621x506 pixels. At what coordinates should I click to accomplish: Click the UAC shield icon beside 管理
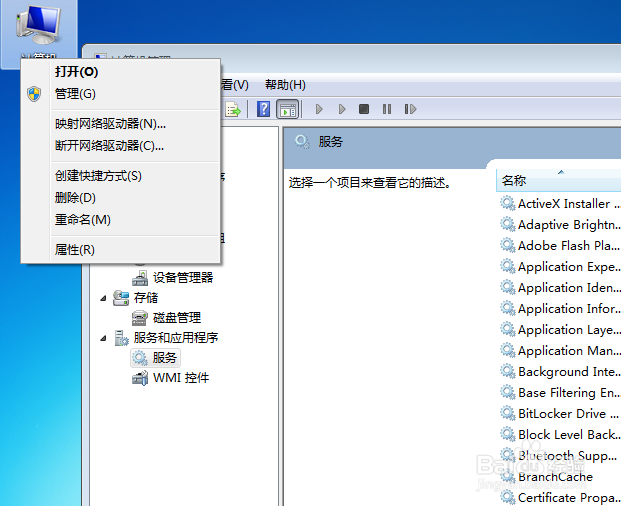(x=34, y=94)
